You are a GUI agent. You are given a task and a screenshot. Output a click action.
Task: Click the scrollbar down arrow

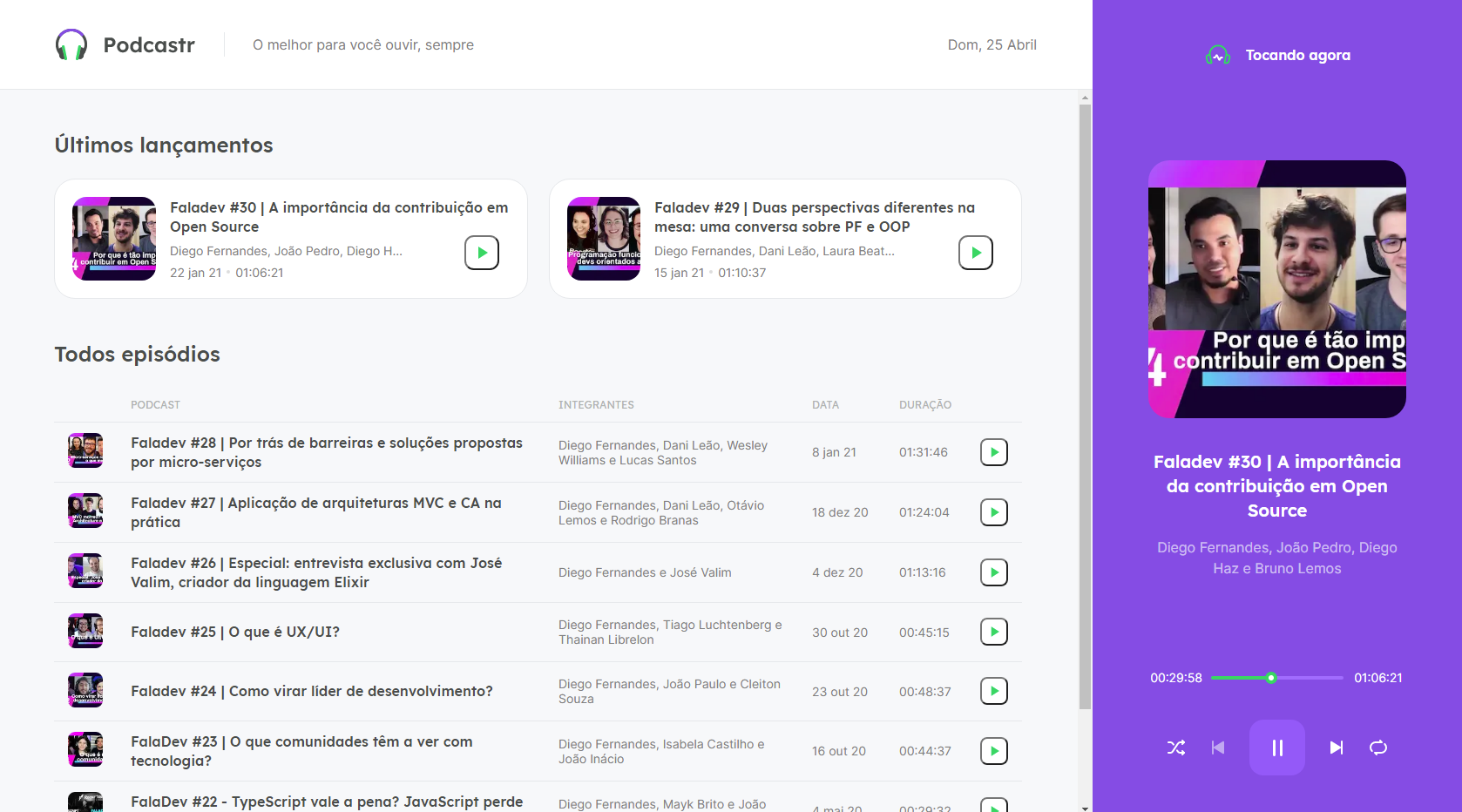click(x=1085, y=808)
